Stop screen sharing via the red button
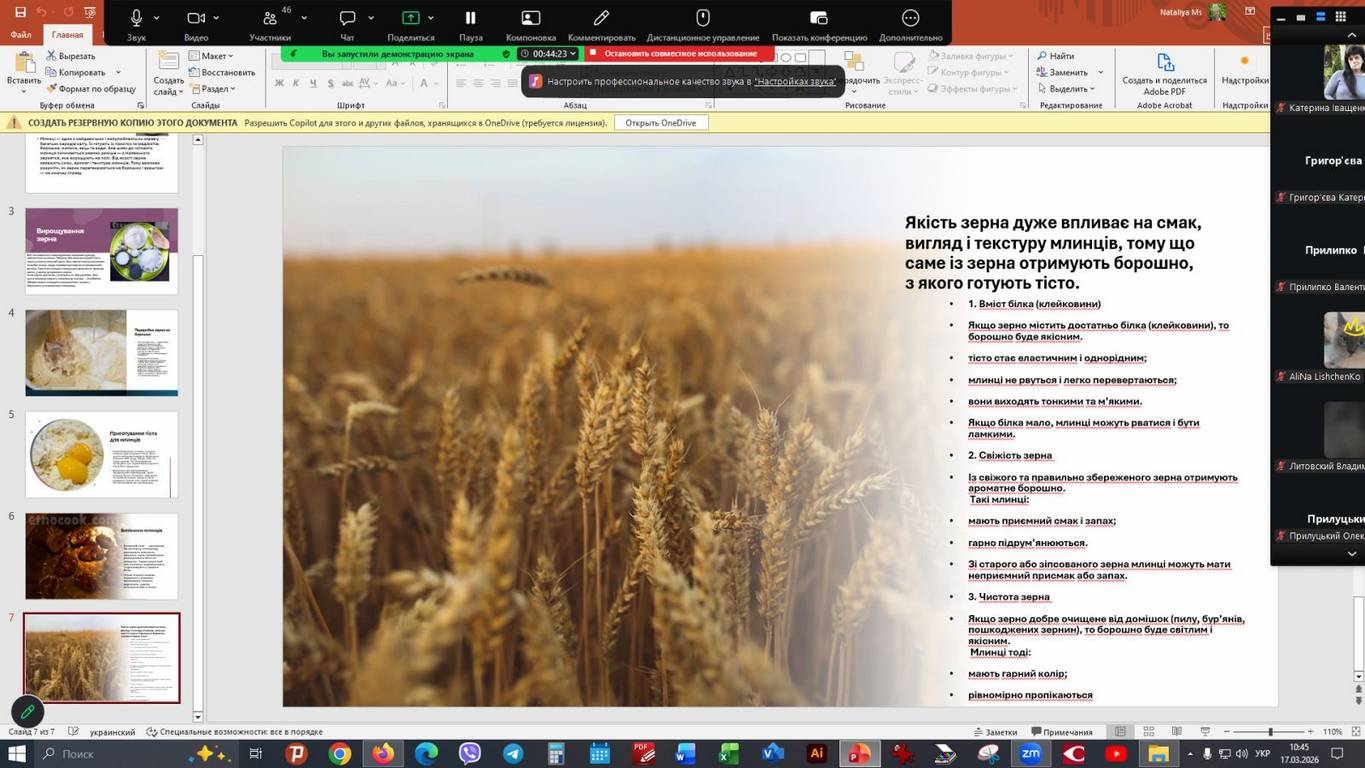This screenshot has height=768, width=1365. pos(680,53)
